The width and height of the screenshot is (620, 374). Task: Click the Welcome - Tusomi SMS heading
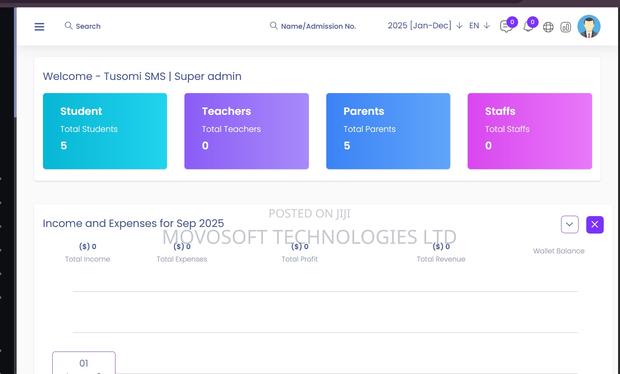point(142,76)
